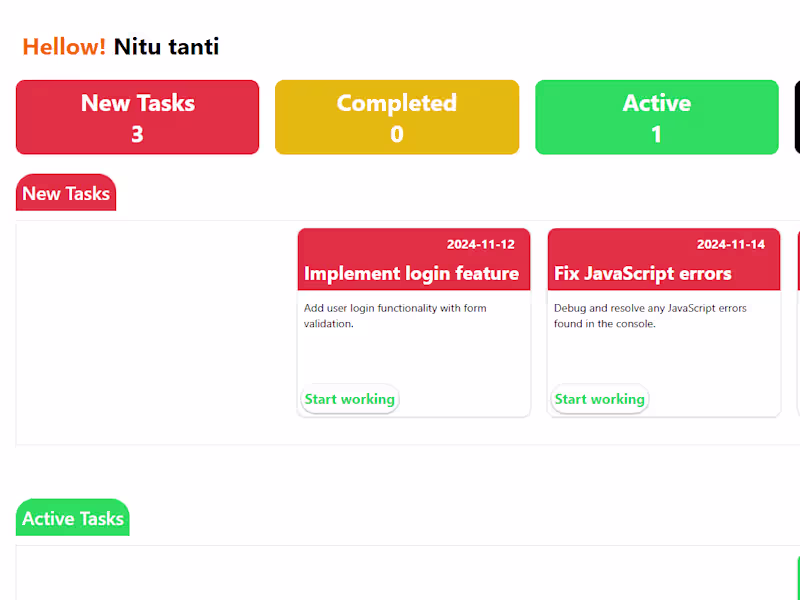Click the Fix JavaScript errors title
Screen dimensions: 800x600
643,273
